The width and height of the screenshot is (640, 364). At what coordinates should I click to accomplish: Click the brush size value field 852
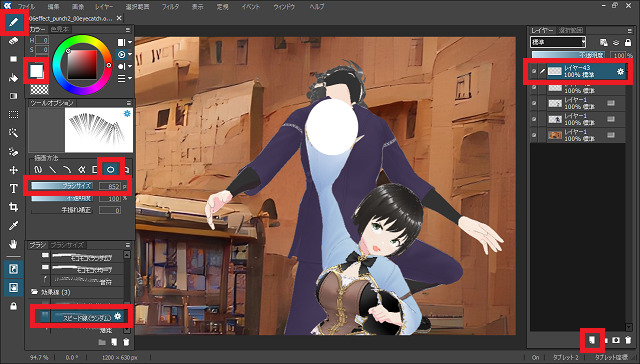pos(110,186)
